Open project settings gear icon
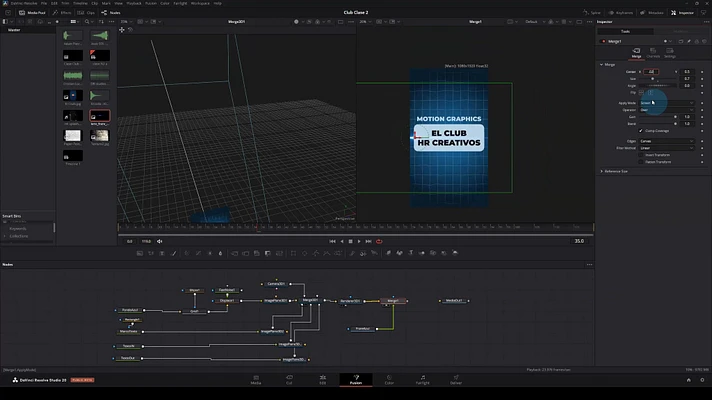This screenshot has height=400, width=712. (x=702, y=380)
